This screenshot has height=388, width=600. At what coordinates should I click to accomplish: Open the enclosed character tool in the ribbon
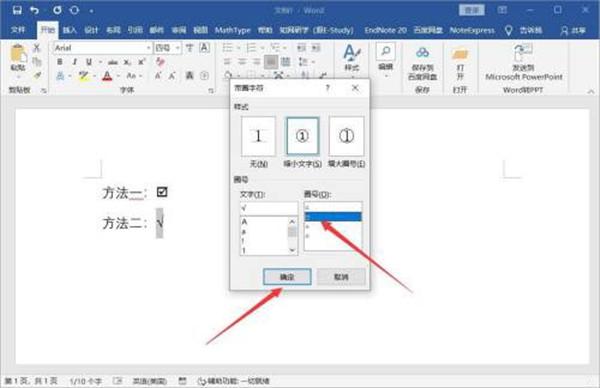coord(204,76)
